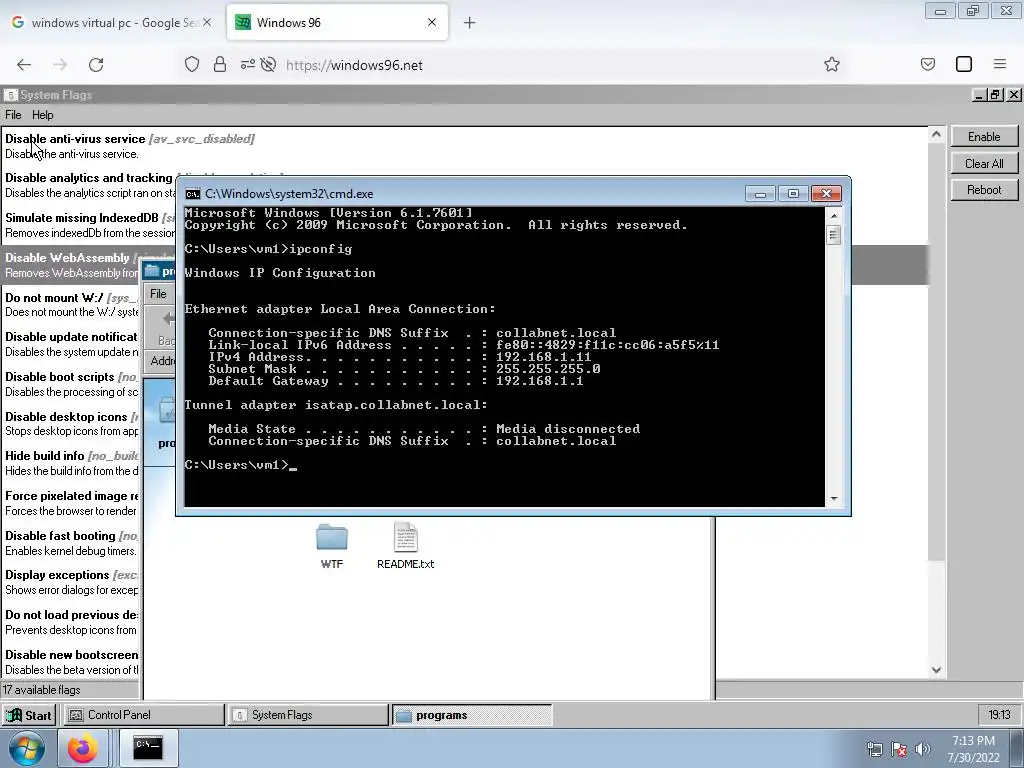Click the cmd.exe title bar icon
Viewport: 1024px width, 768px height.
(x=193, y=194)
